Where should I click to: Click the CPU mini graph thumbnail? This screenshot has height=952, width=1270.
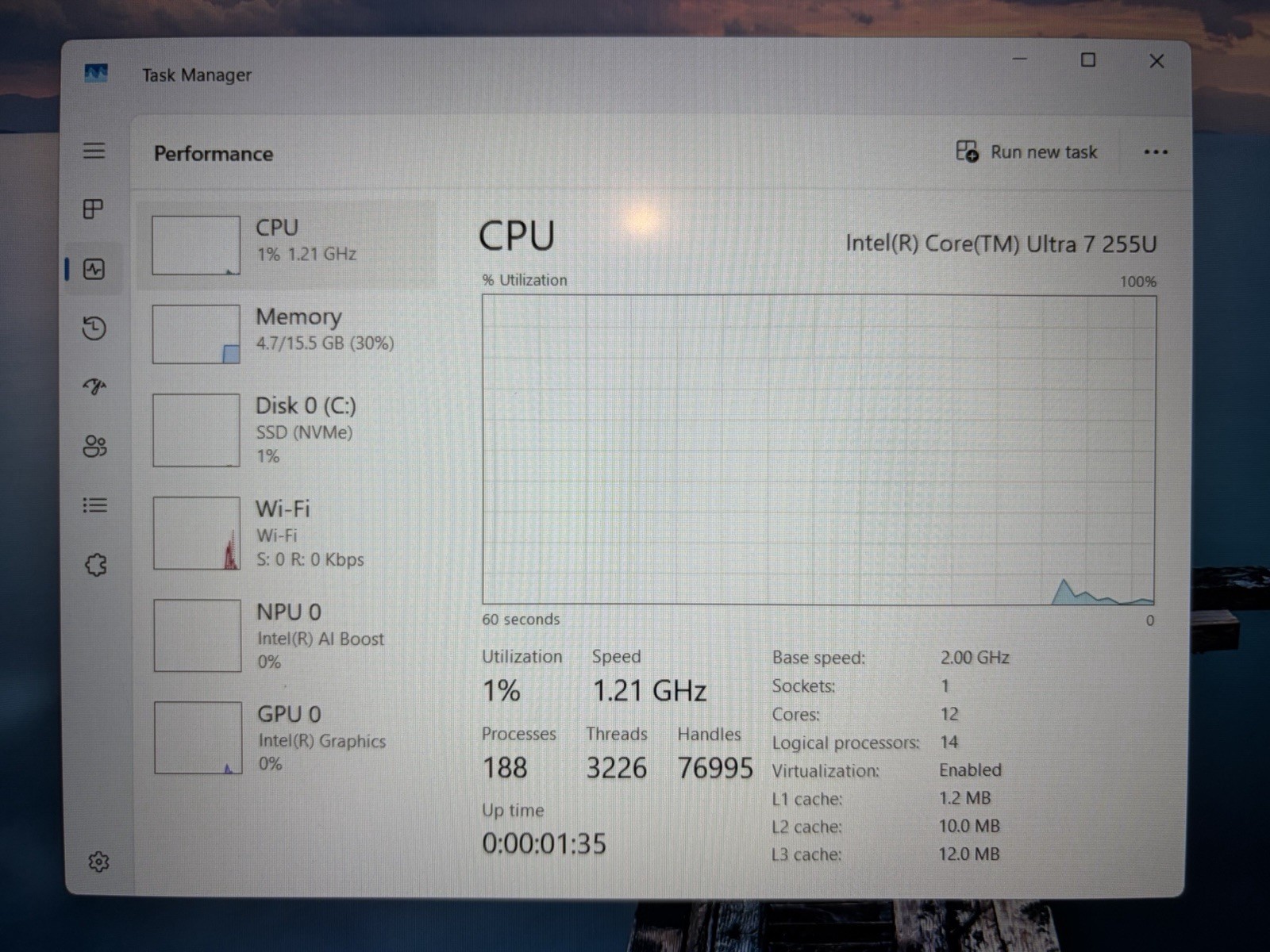point(196,245)
